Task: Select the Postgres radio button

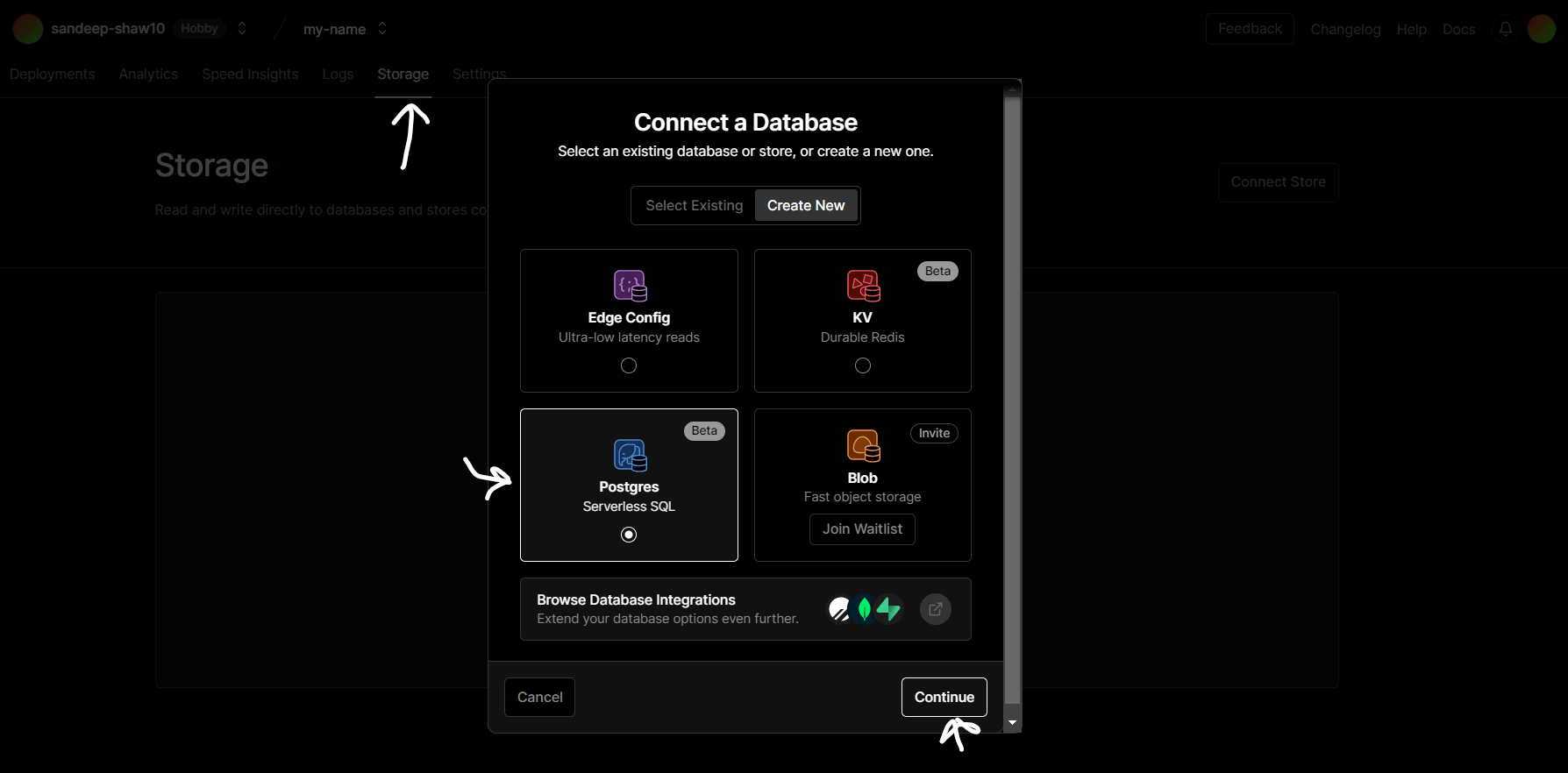Action: [x=629, y=535]
